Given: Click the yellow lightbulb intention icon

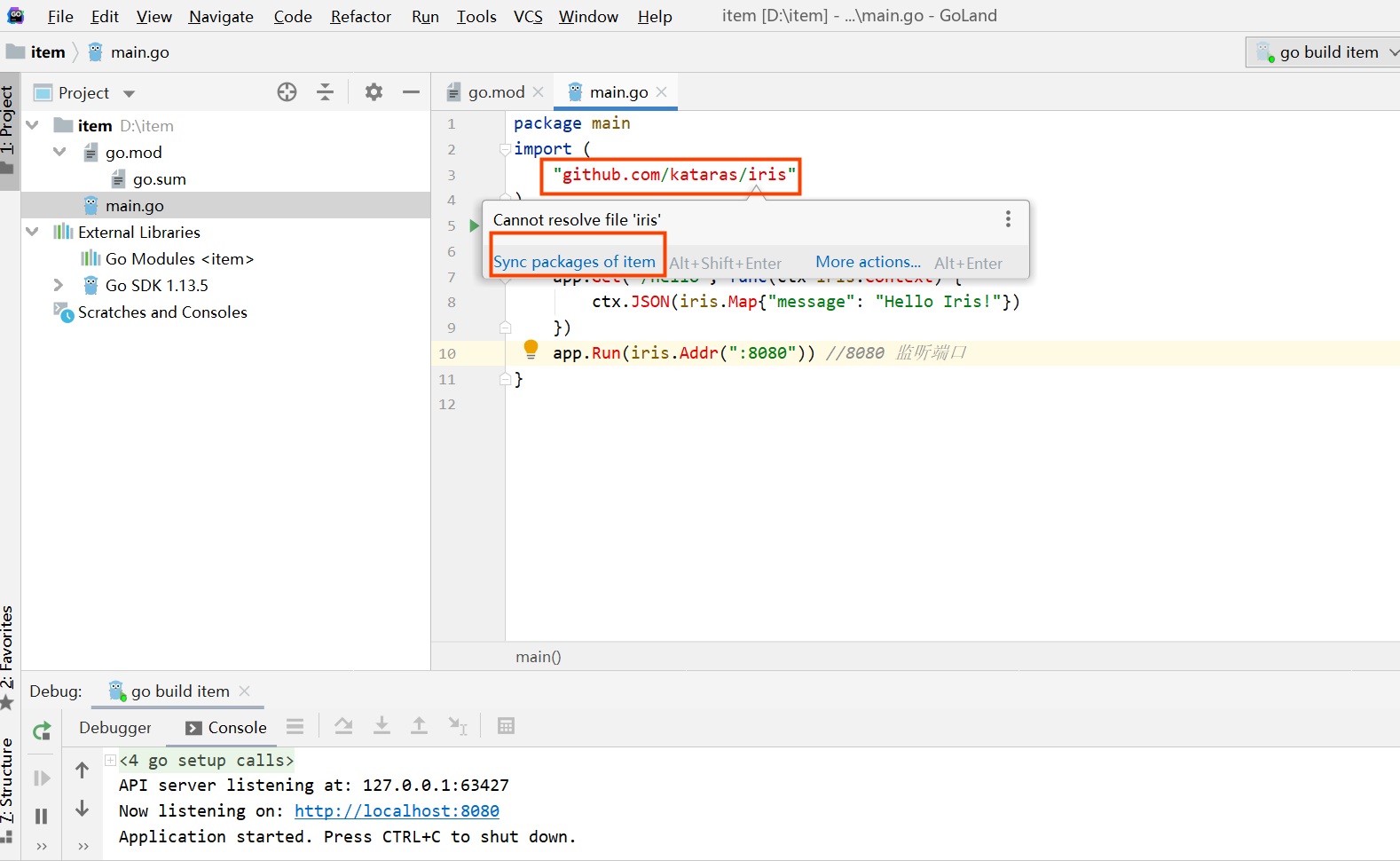Looking at the screenshot, I should coord(531,349).
